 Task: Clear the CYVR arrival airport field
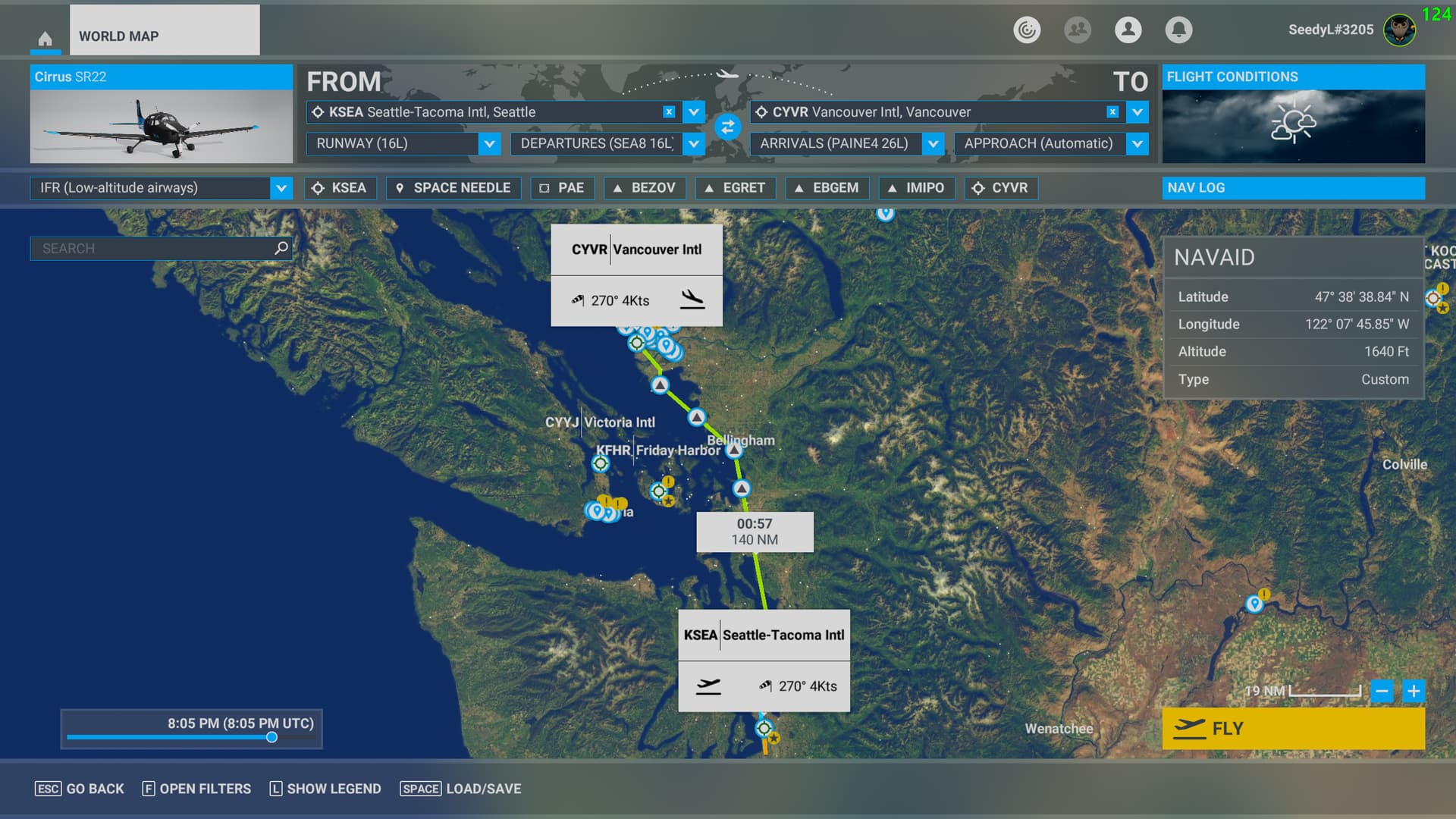click(1112, 112)
